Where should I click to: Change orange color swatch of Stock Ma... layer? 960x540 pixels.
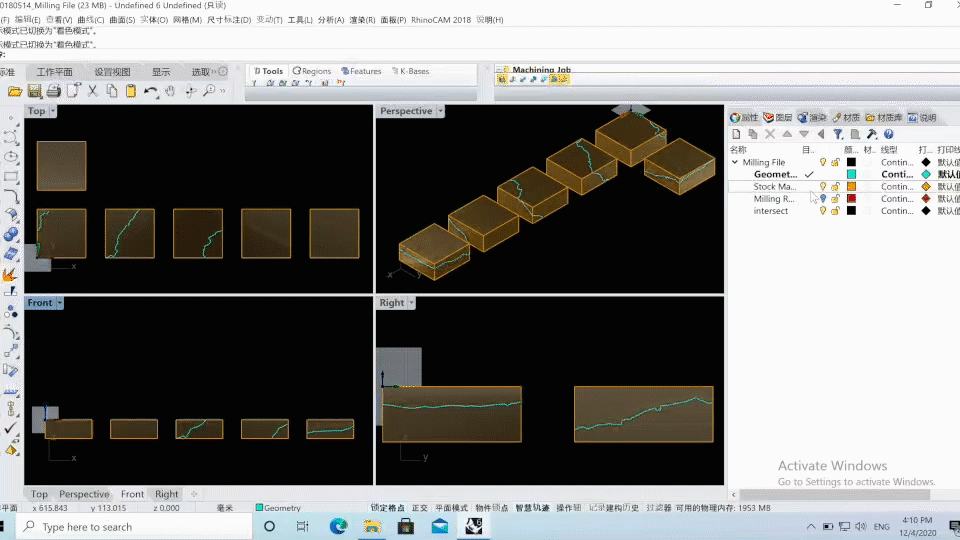pos(851,186)
